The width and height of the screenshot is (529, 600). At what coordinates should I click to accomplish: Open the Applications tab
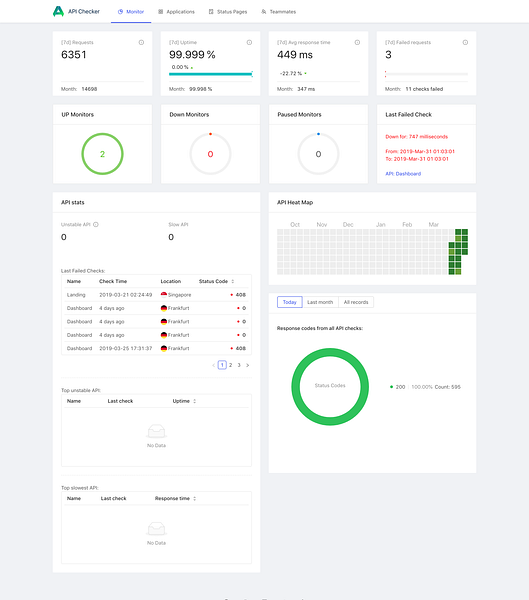176,12
